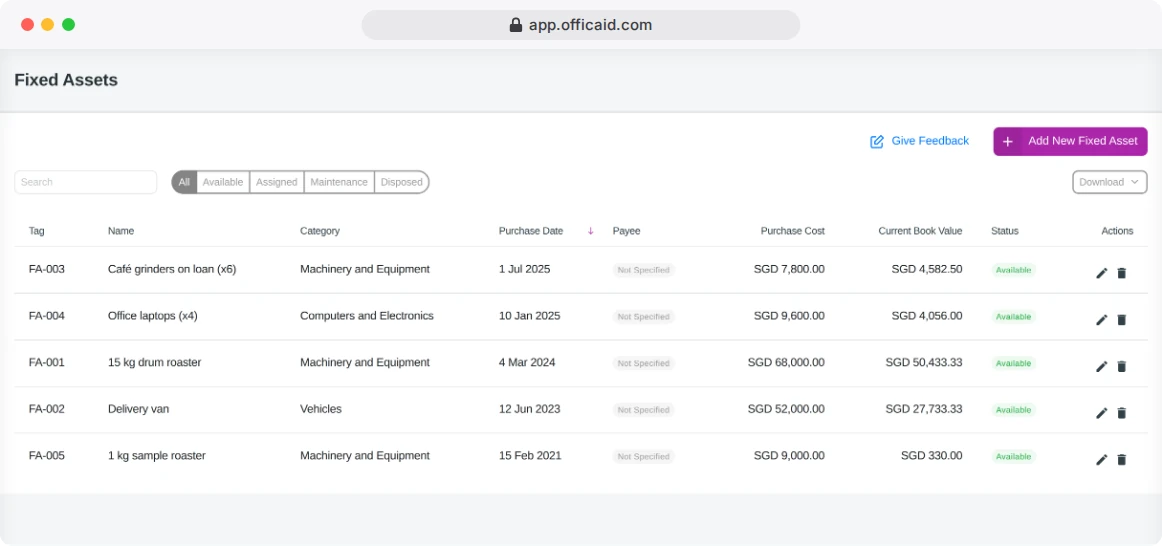Sort by Purchase Cost column header
The image size is (1162, 546).
792,231
